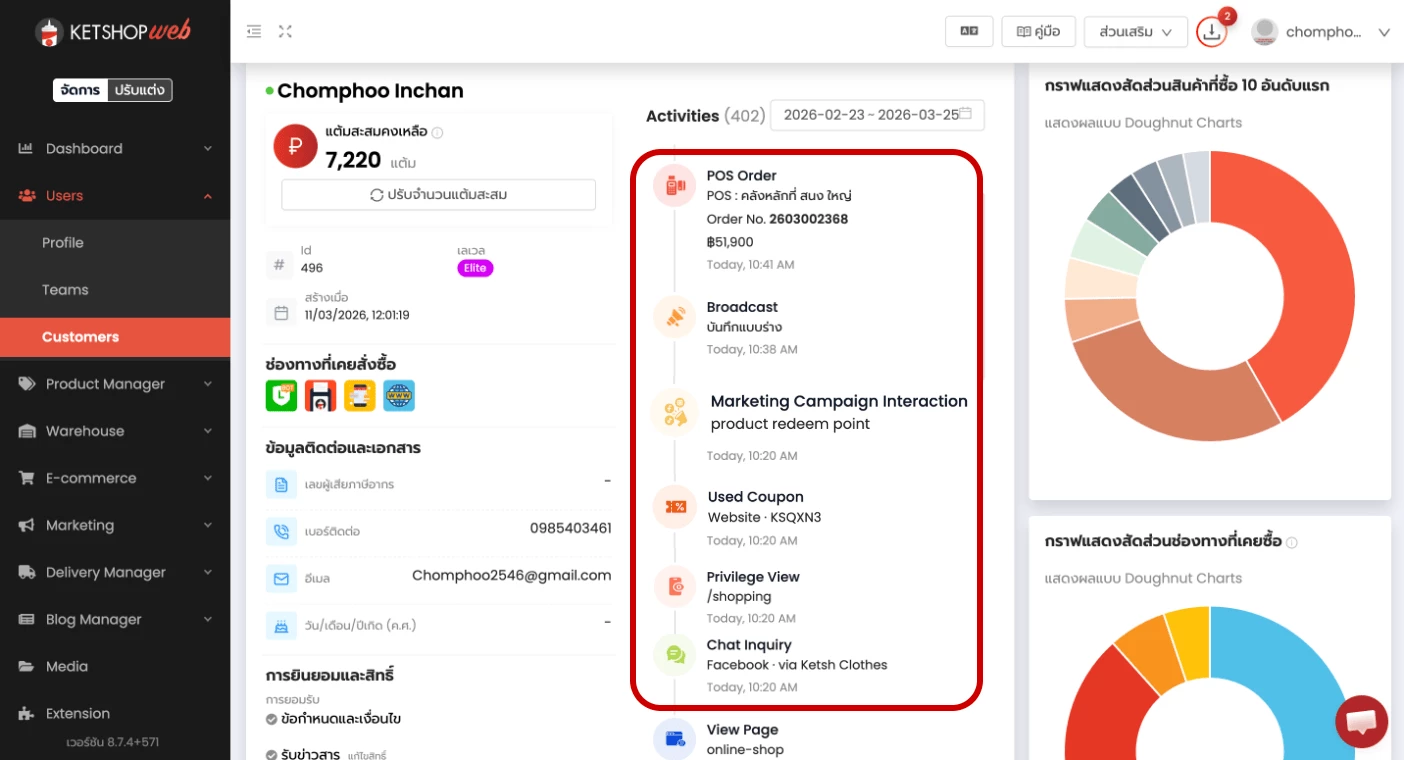Select the Customers submenu item
This screenshot has width=1404, height=760.
click(115, 337)
